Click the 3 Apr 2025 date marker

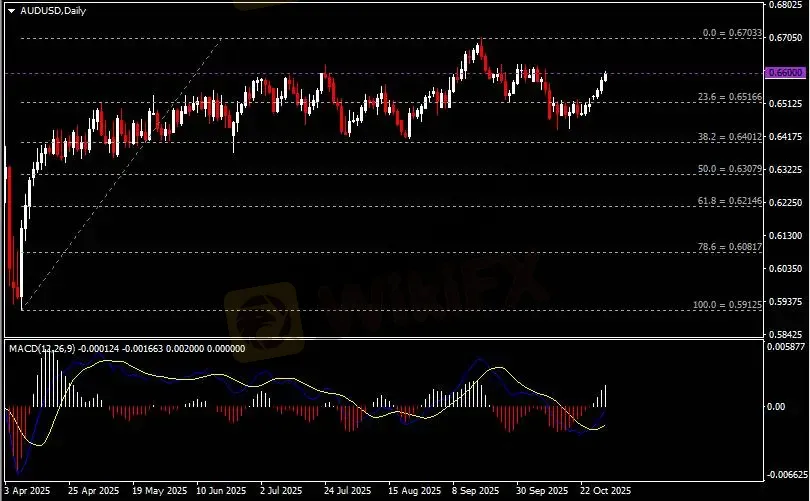click(25, 491)
